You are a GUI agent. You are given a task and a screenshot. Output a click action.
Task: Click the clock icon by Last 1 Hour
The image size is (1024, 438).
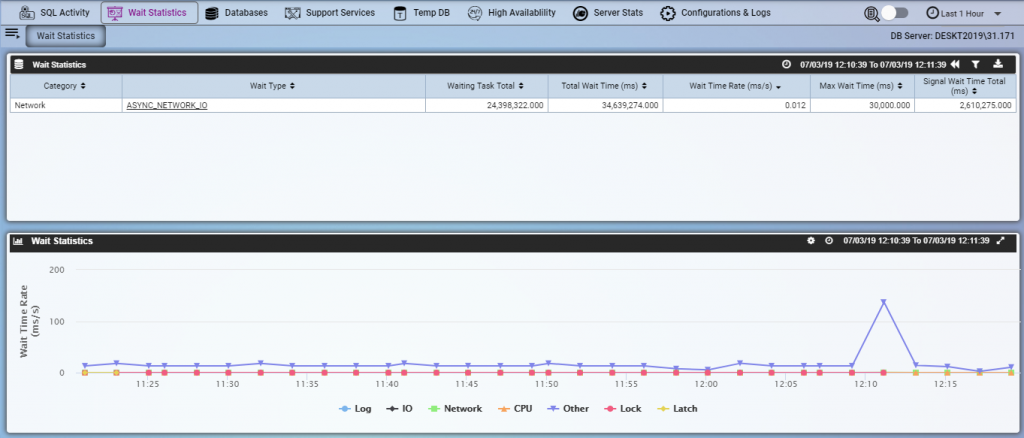(933, 13)
